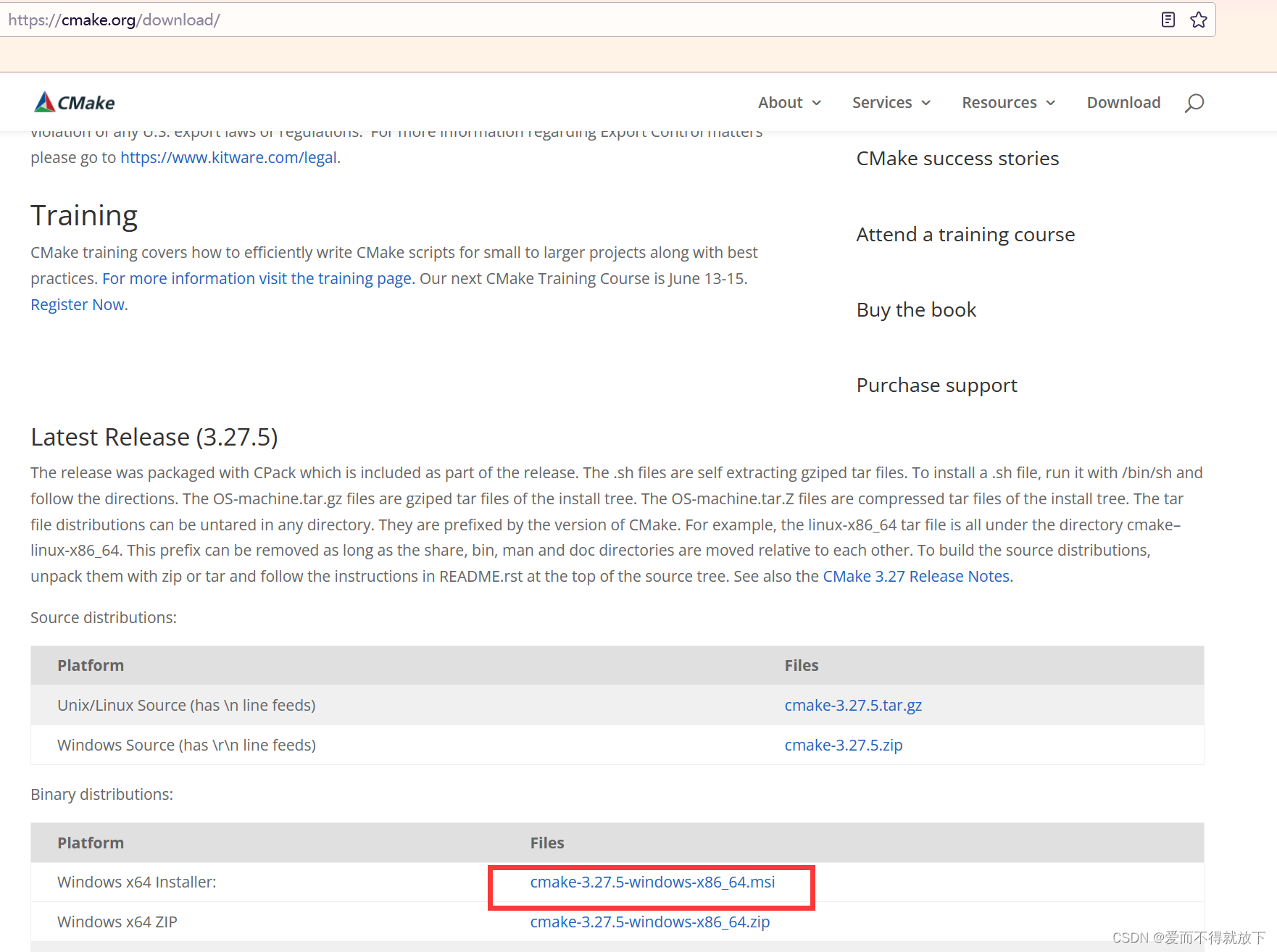1277x952 pixels.
Task: Open Buy the book sidebar link
Action: click(x=916, y=309)
